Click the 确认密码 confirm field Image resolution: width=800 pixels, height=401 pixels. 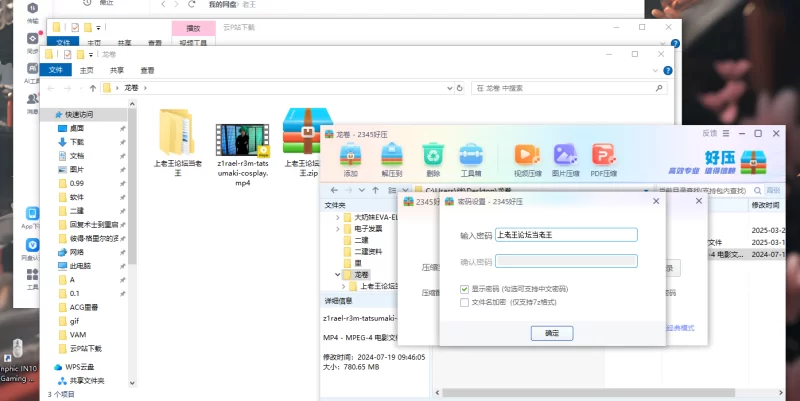click(566, 261)
